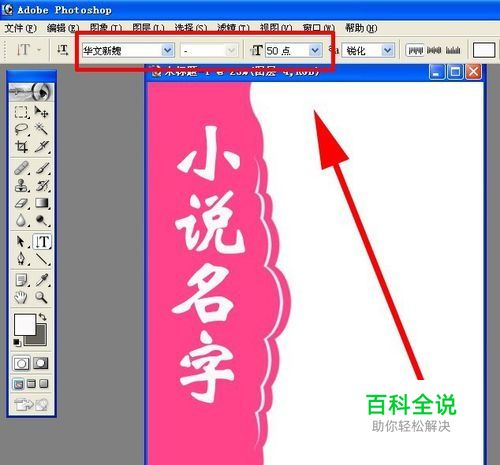The height and width of the screenshot is (465, 500).
Task: Select the History Brush tool
Action: [x=42, y=185]
